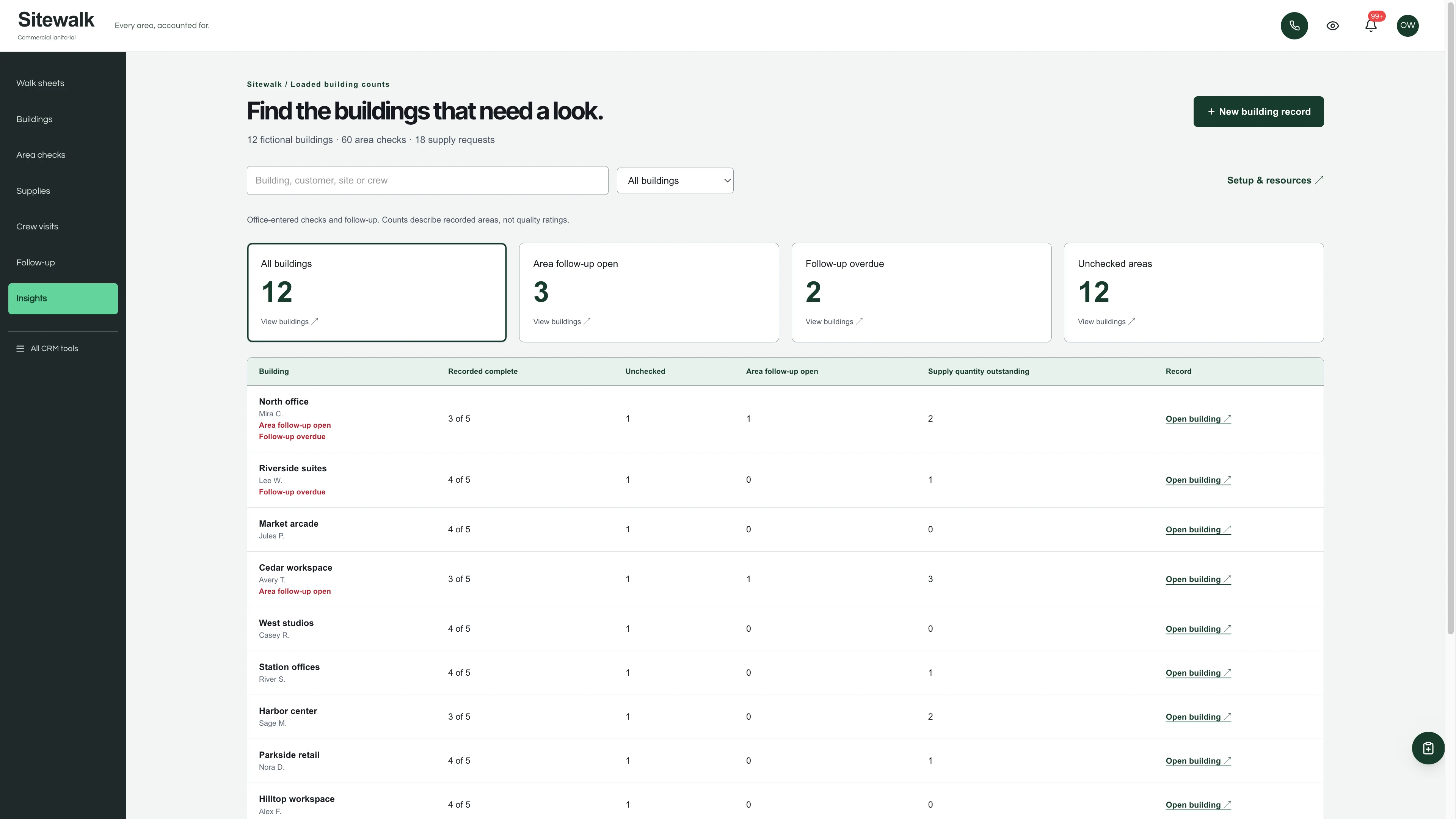Click the Cedar workspace building name
Screen dimensions: 1456x819
[296, 568]
